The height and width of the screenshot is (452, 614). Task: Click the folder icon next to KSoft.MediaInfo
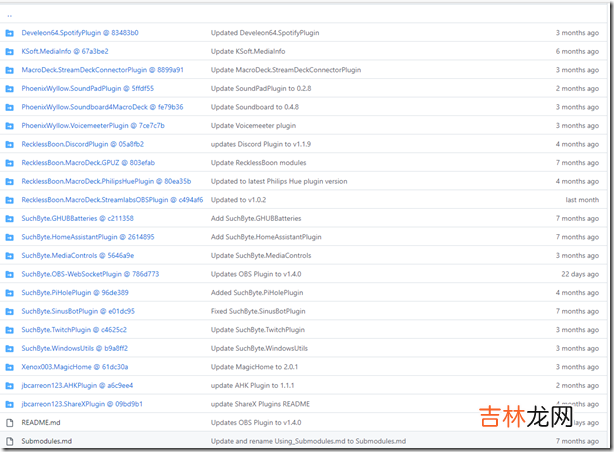(10, 51)
